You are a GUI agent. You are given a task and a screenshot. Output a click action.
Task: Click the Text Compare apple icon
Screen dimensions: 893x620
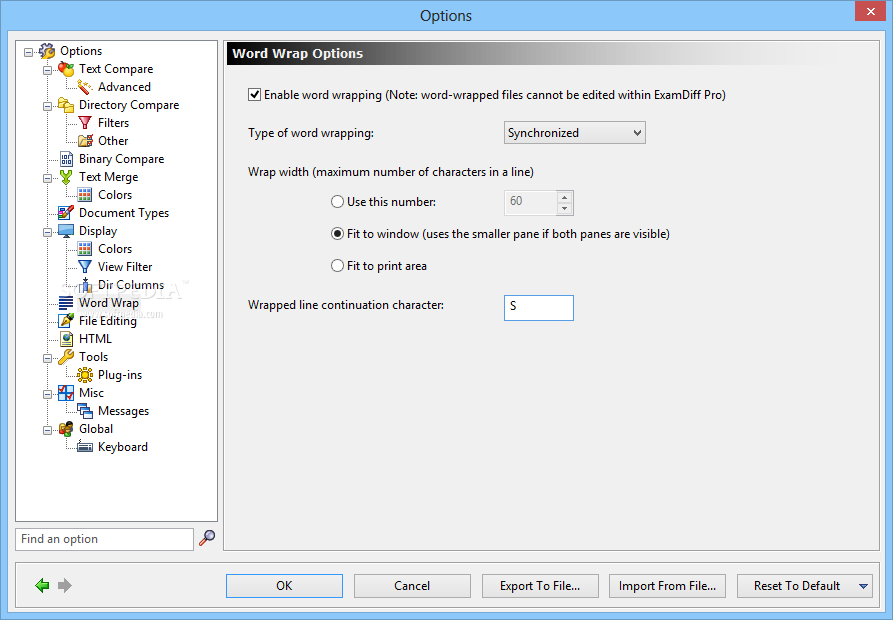66,69
